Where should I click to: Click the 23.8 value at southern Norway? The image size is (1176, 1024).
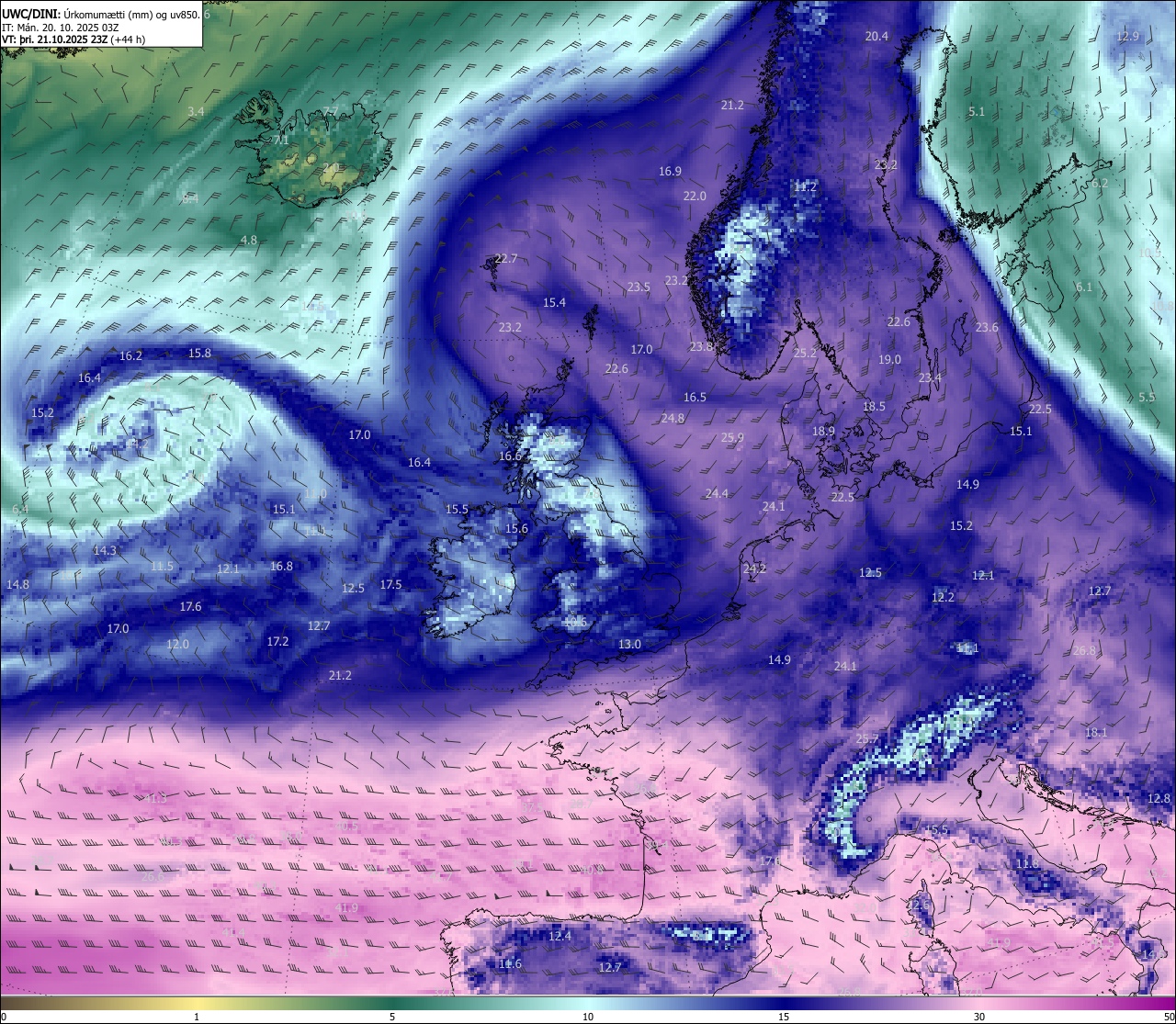(701, 346)
